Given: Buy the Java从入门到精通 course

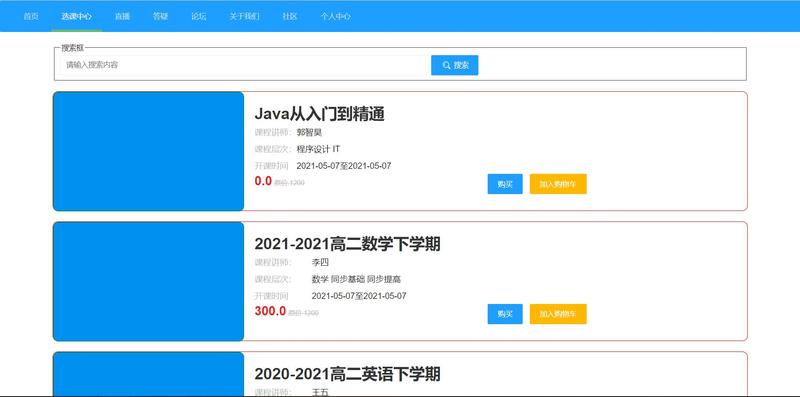Looking at the screenshot, I should click(x=505, y=184).
